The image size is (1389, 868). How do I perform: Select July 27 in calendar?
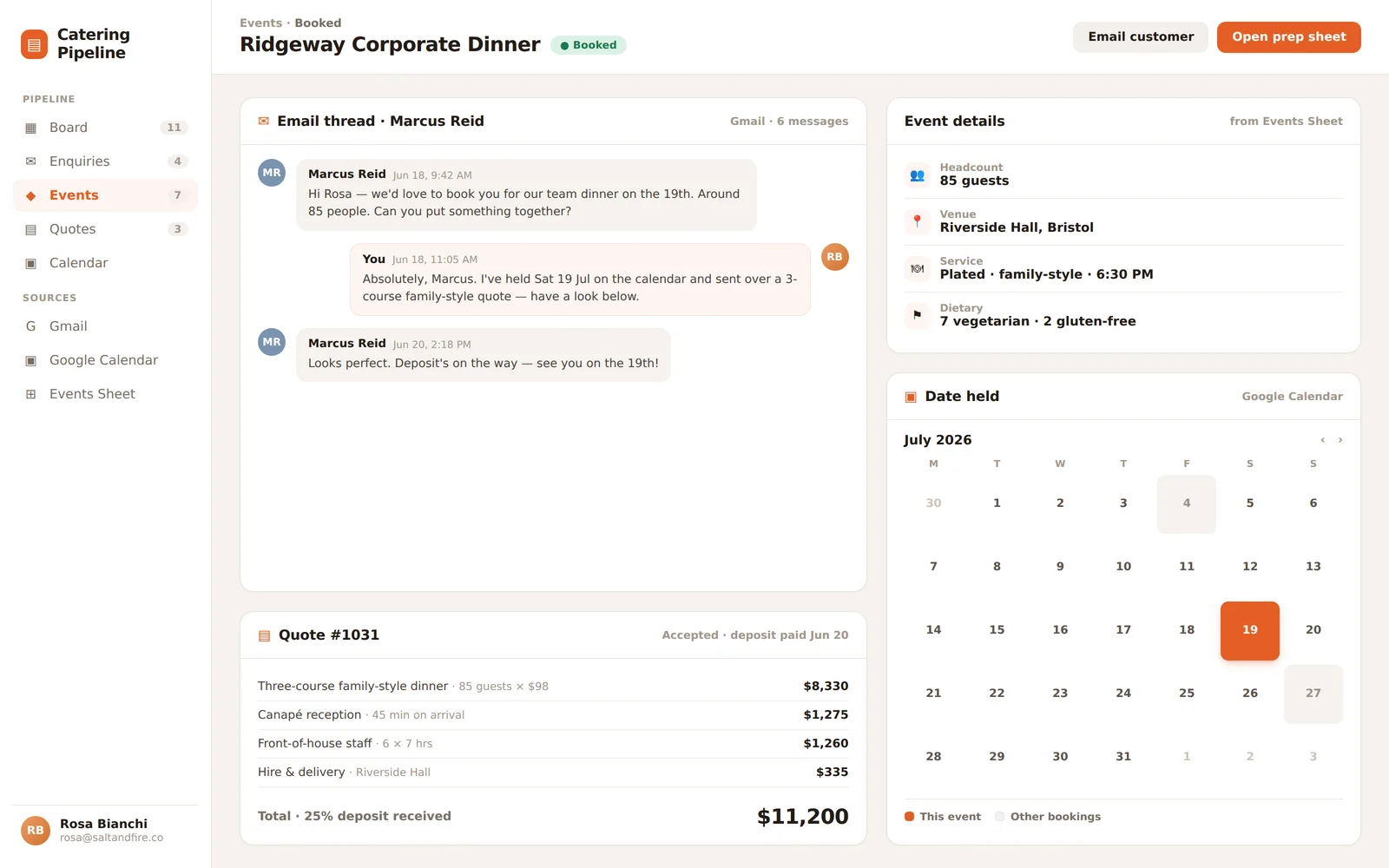(1313, 694)
